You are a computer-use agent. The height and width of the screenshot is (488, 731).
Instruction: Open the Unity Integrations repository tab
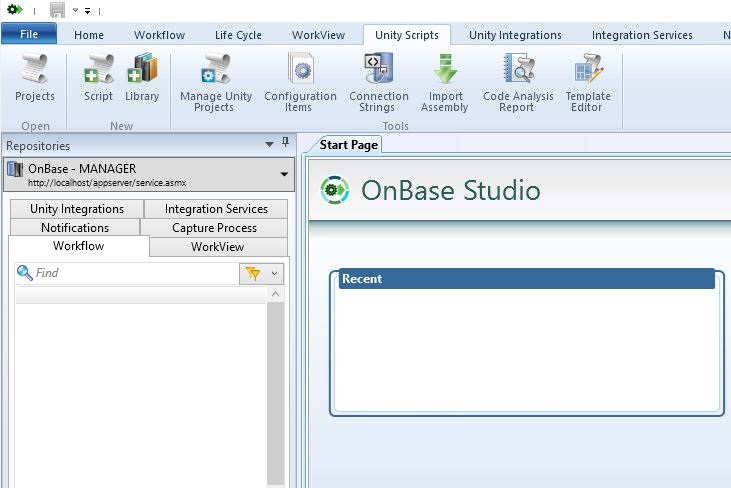77,209
